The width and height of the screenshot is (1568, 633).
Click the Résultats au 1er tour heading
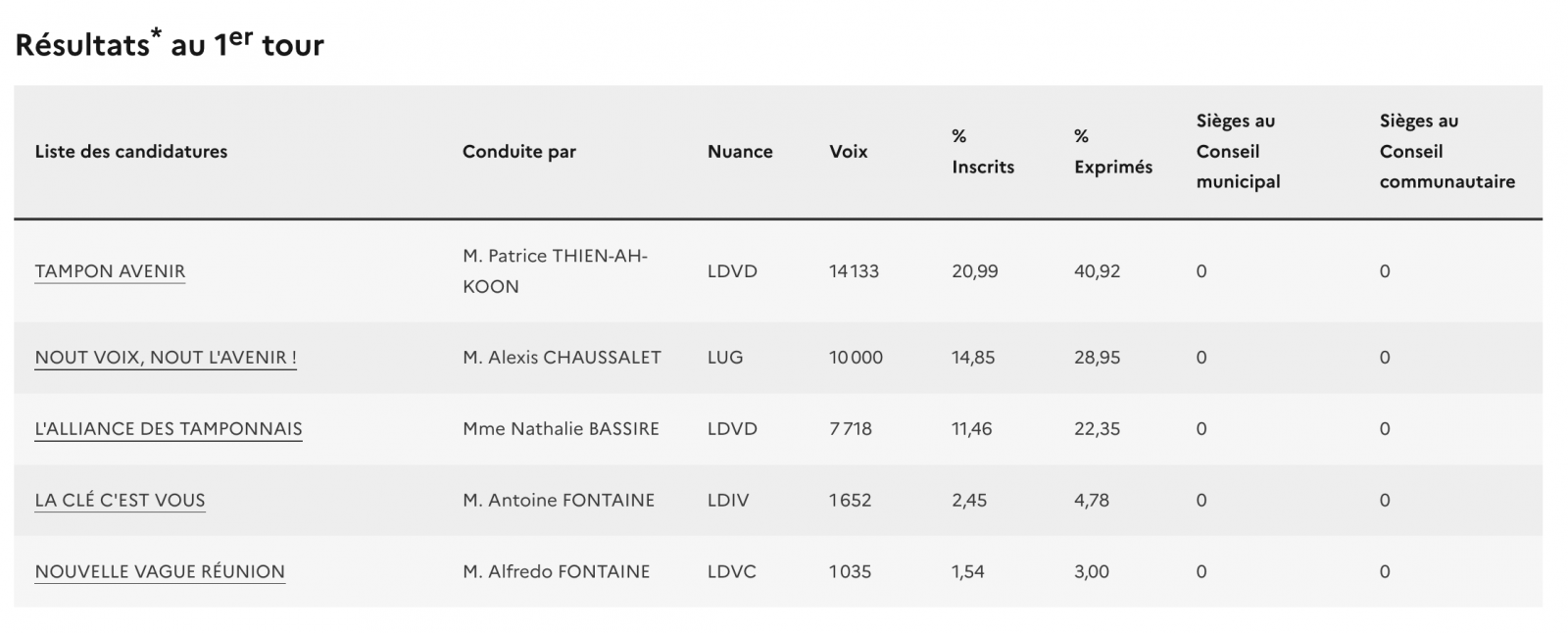click(170, 45)
